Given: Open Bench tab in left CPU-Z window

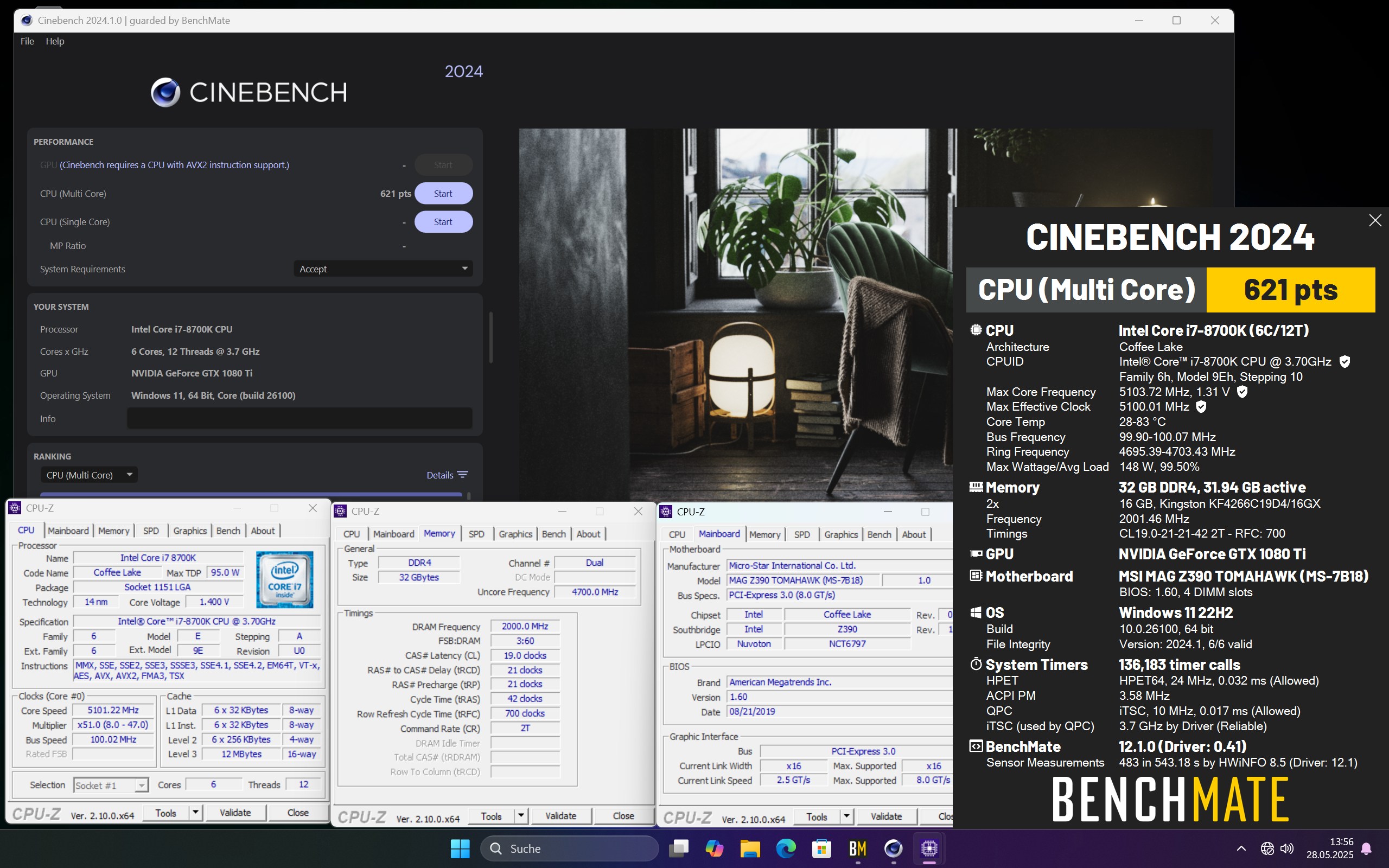Looking at the screenshot, I should click(x=228, y=531).
